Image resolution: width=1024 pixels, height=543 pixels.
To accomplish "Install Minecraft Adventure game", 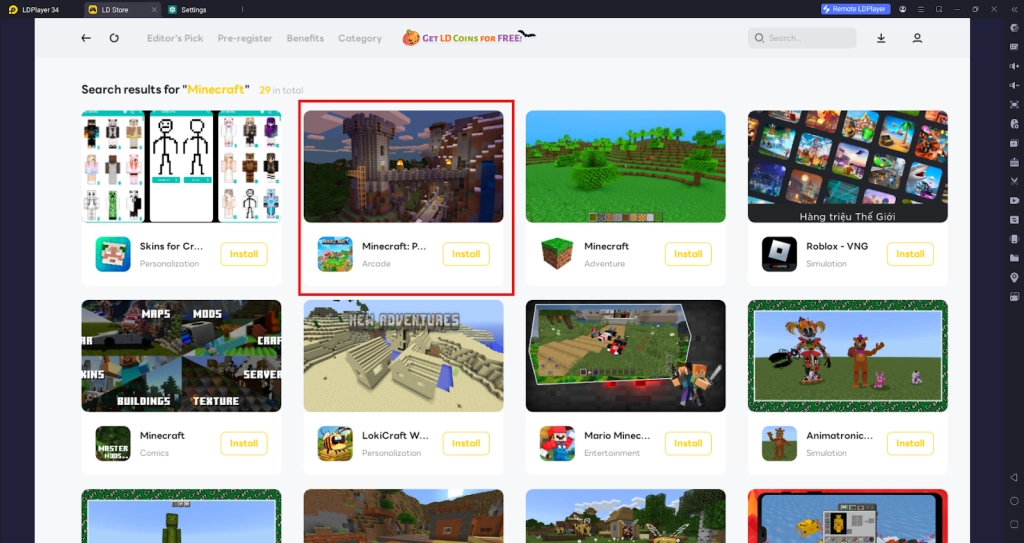I will point(688,254).
